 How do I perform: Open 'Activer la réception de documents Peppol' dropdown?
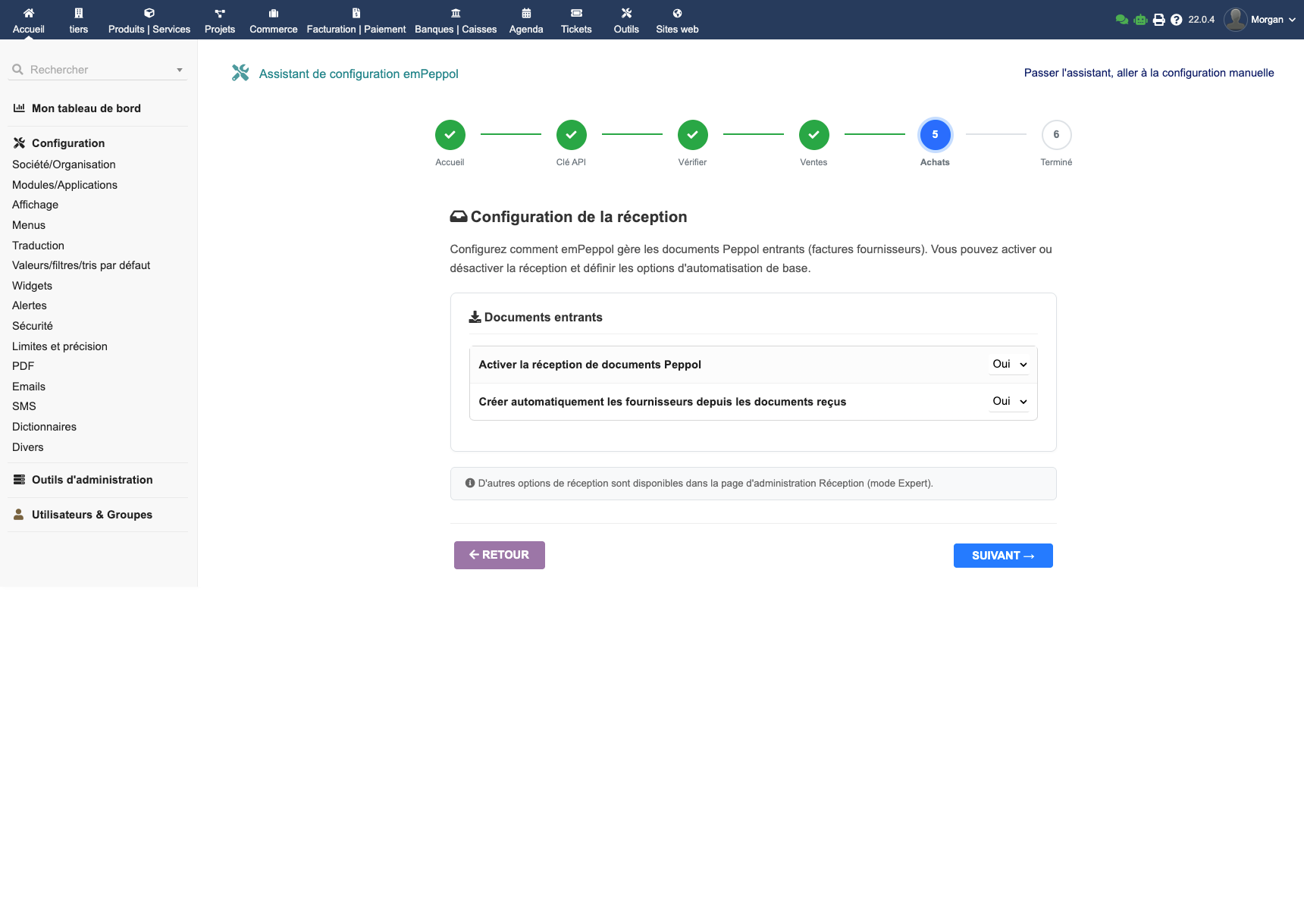click(1009, 365)
